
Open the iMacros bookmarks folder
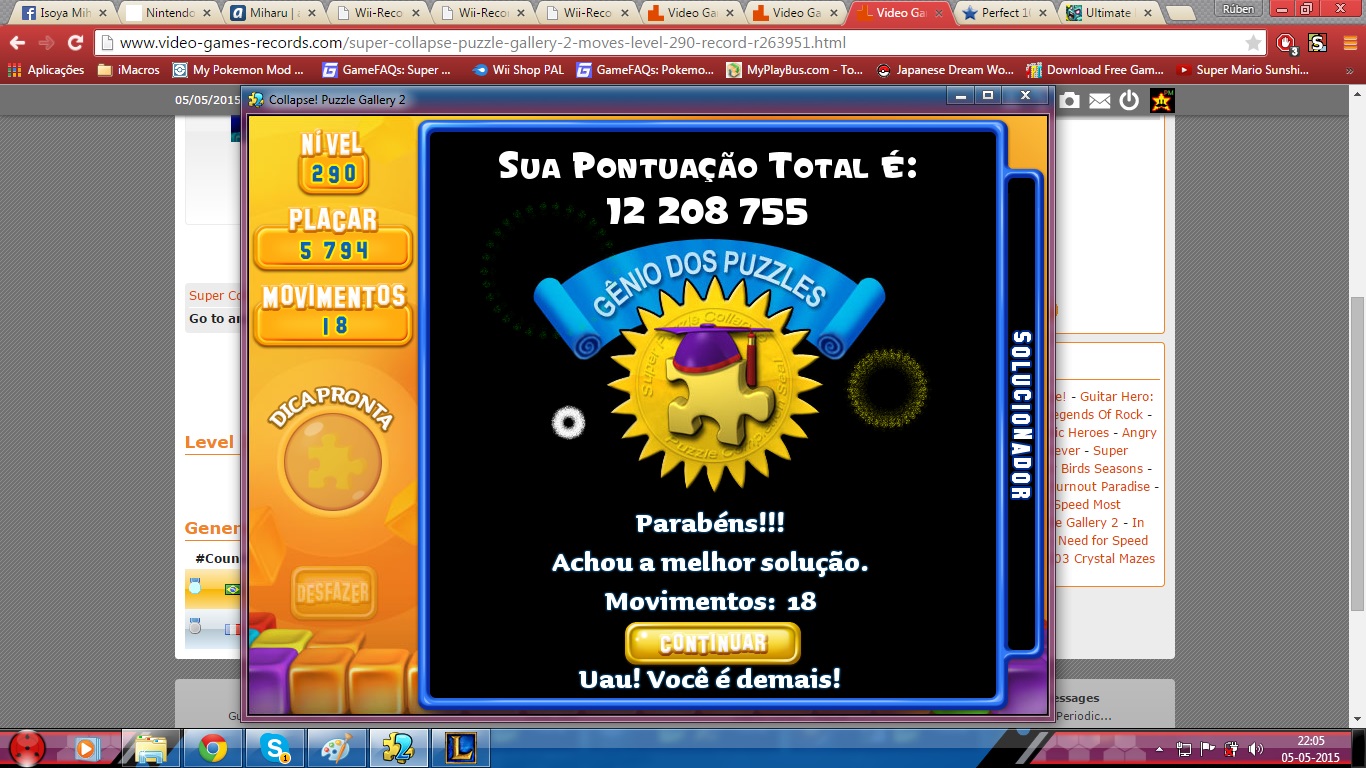click(x=128, y=70)
